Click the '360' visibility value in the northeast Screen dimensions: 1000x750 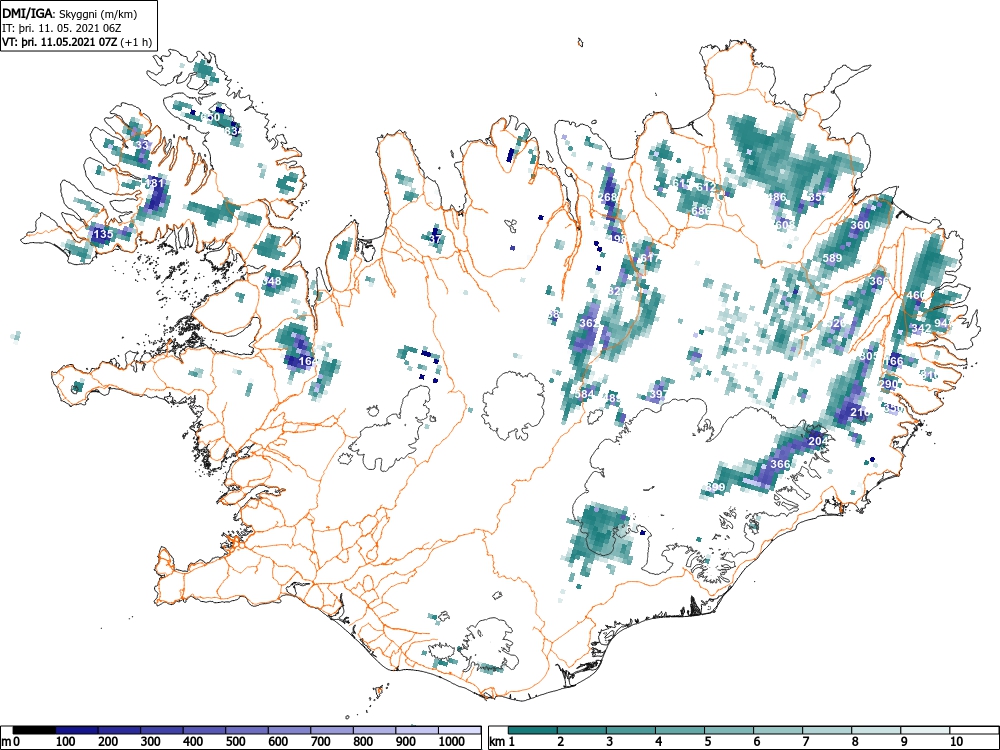(860, 225)
